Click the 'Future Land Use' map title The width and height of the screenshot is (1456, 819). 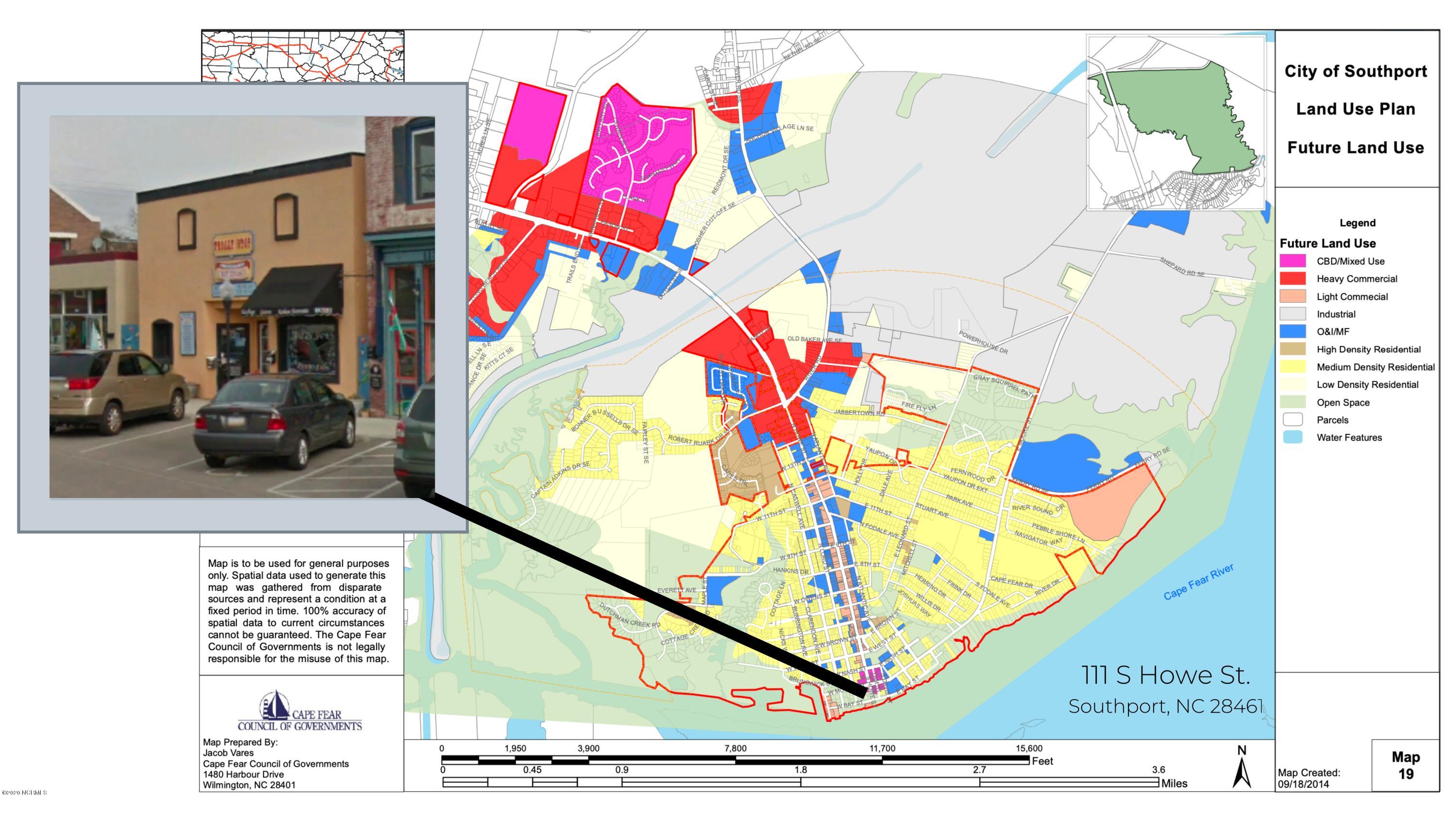tap(1356, 148)
